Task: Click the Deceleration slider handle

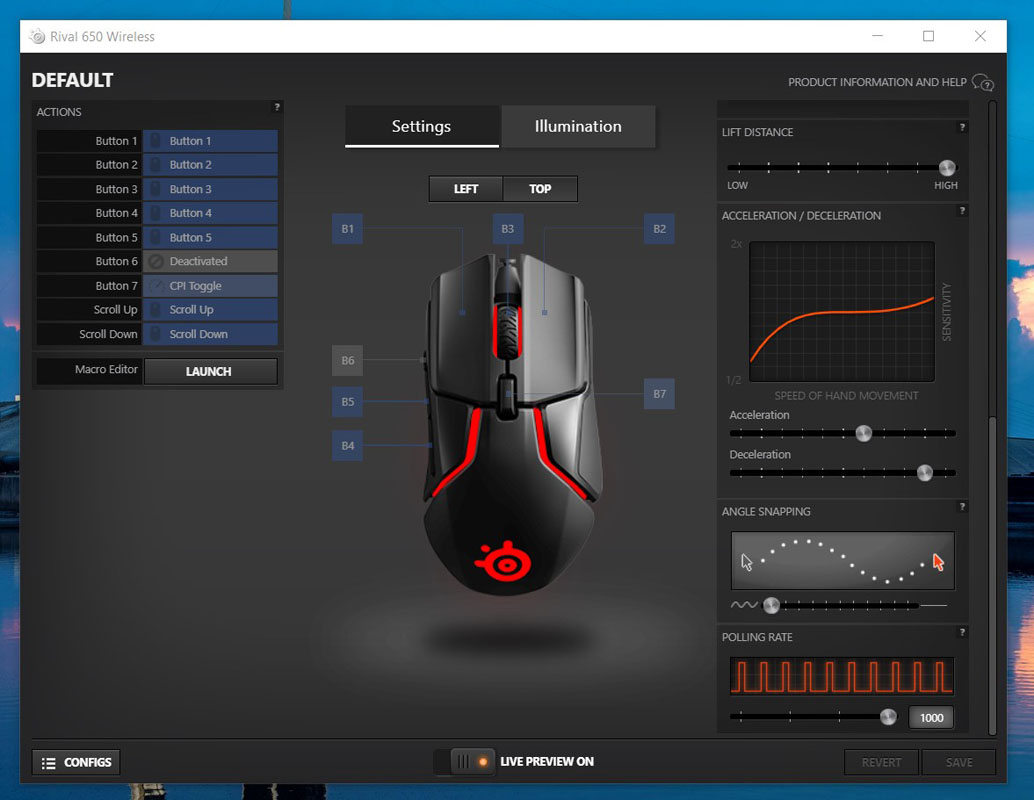Action: pos(925,473)
